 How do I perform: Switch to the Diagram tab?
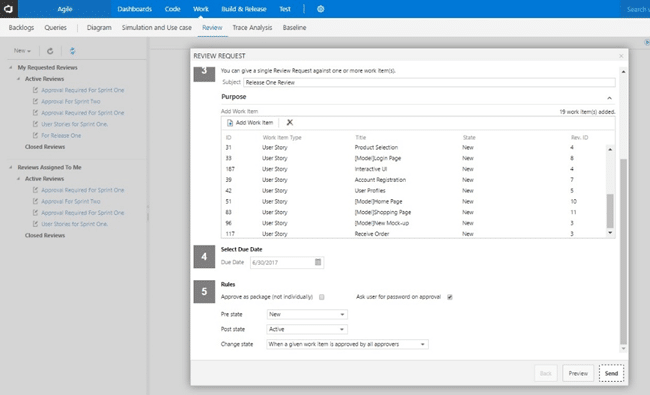pos(99,28)
